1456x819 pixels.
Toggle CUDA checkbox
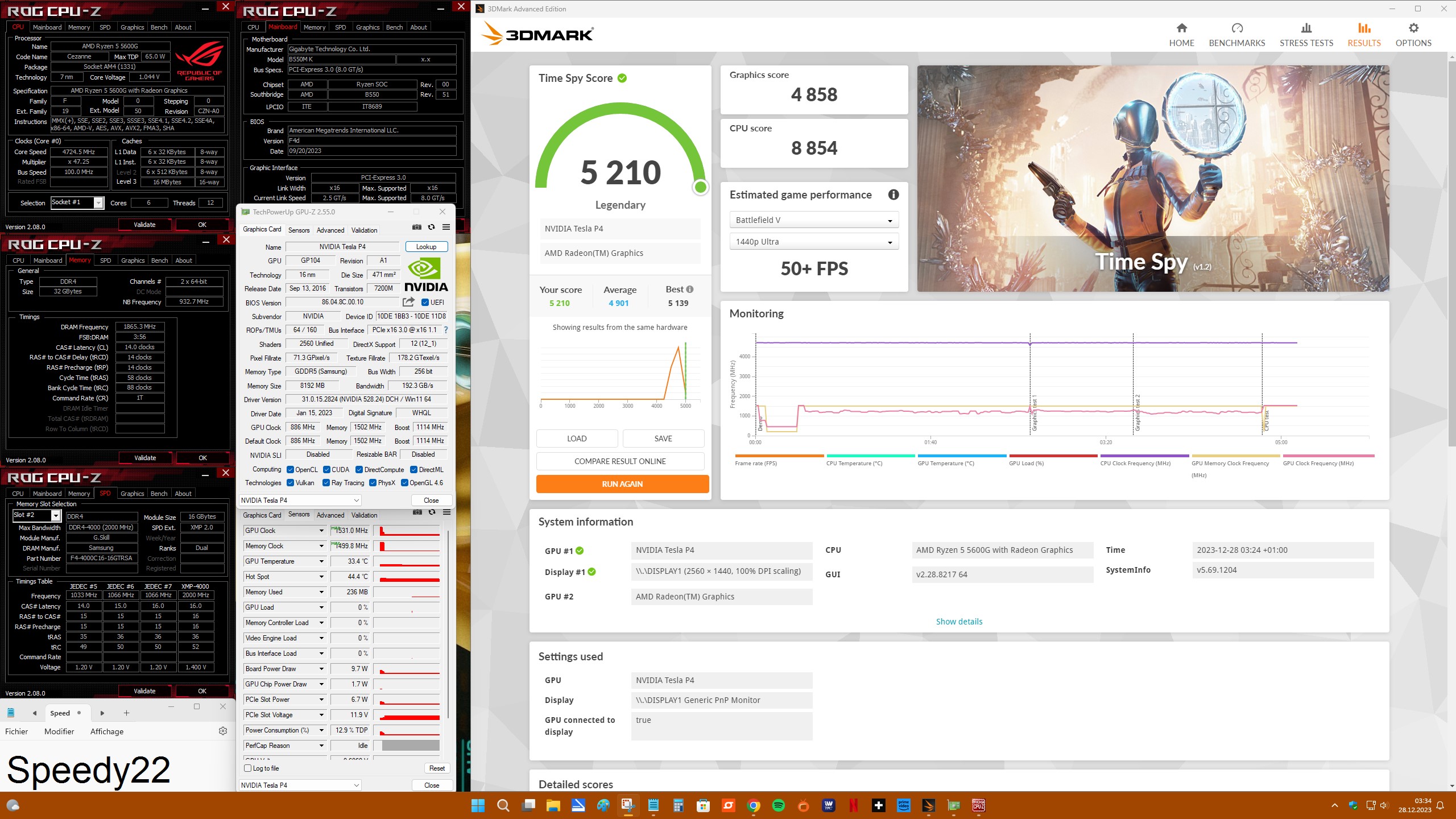(x=326, y=469)
